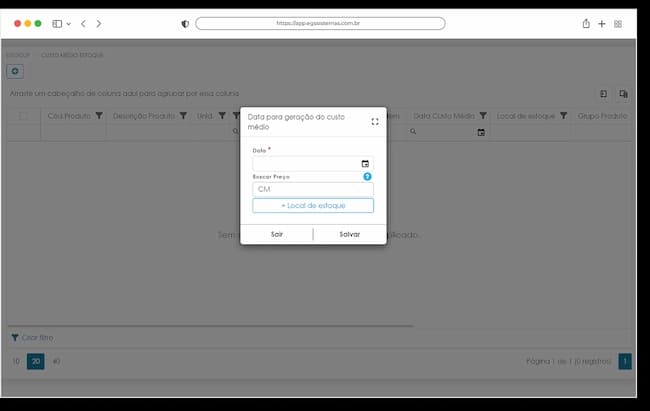Show the tab overview grid
This screenshot has height=411, width=650.
coord(618,24)
